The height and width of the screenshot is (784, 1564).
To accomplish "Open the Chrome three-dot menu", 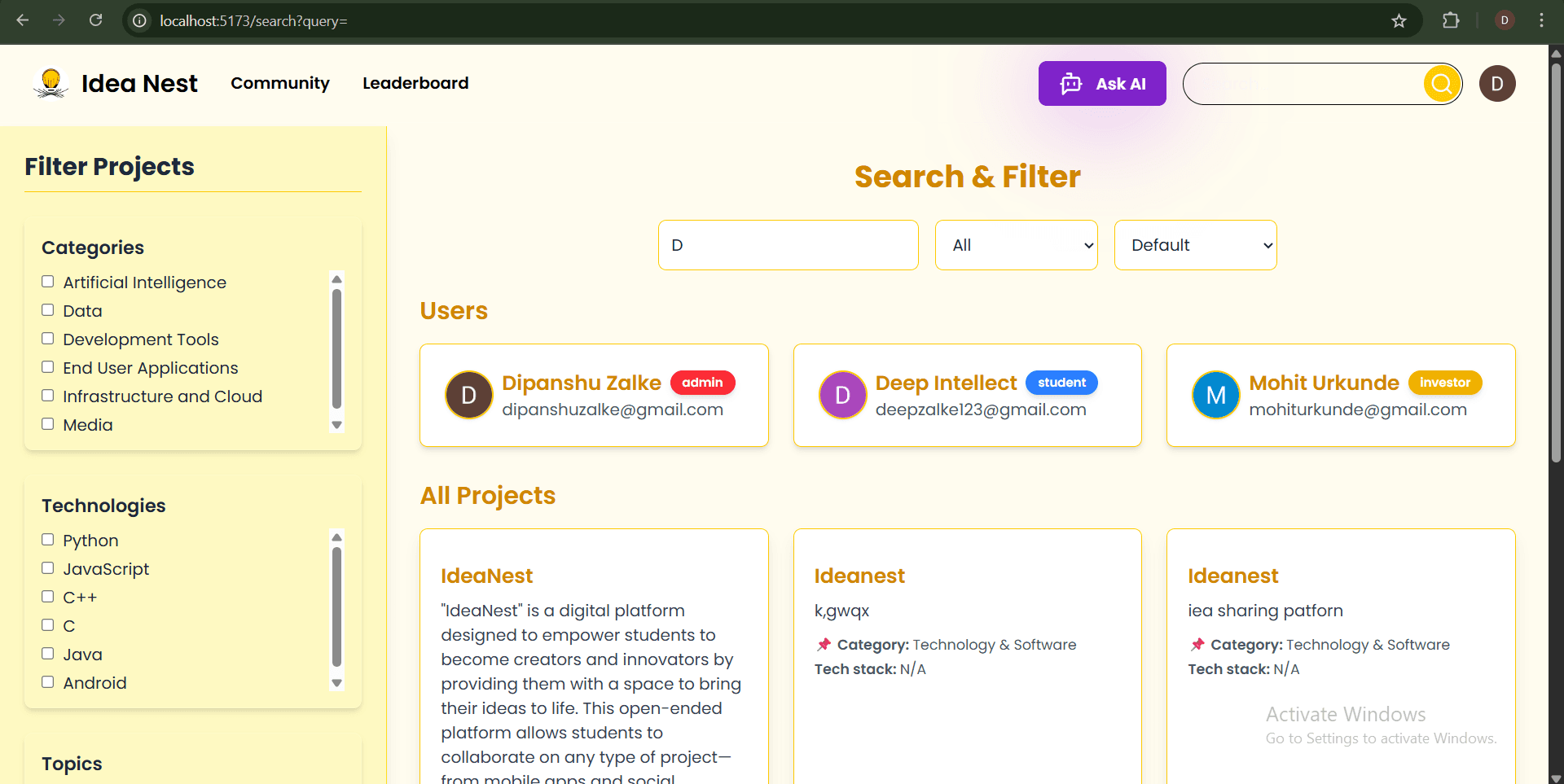I will coord(1541,20).
